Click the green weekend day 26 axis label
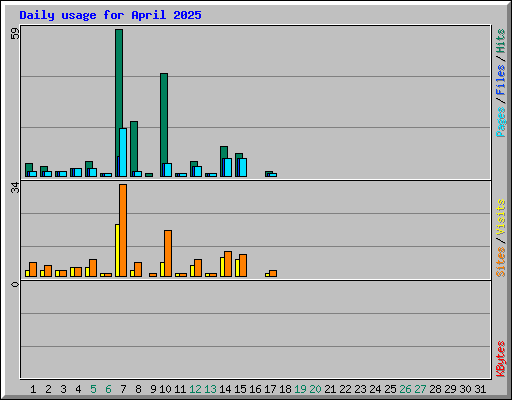The width and height of the screenshot is (512, 400). (x=405, y=389)
